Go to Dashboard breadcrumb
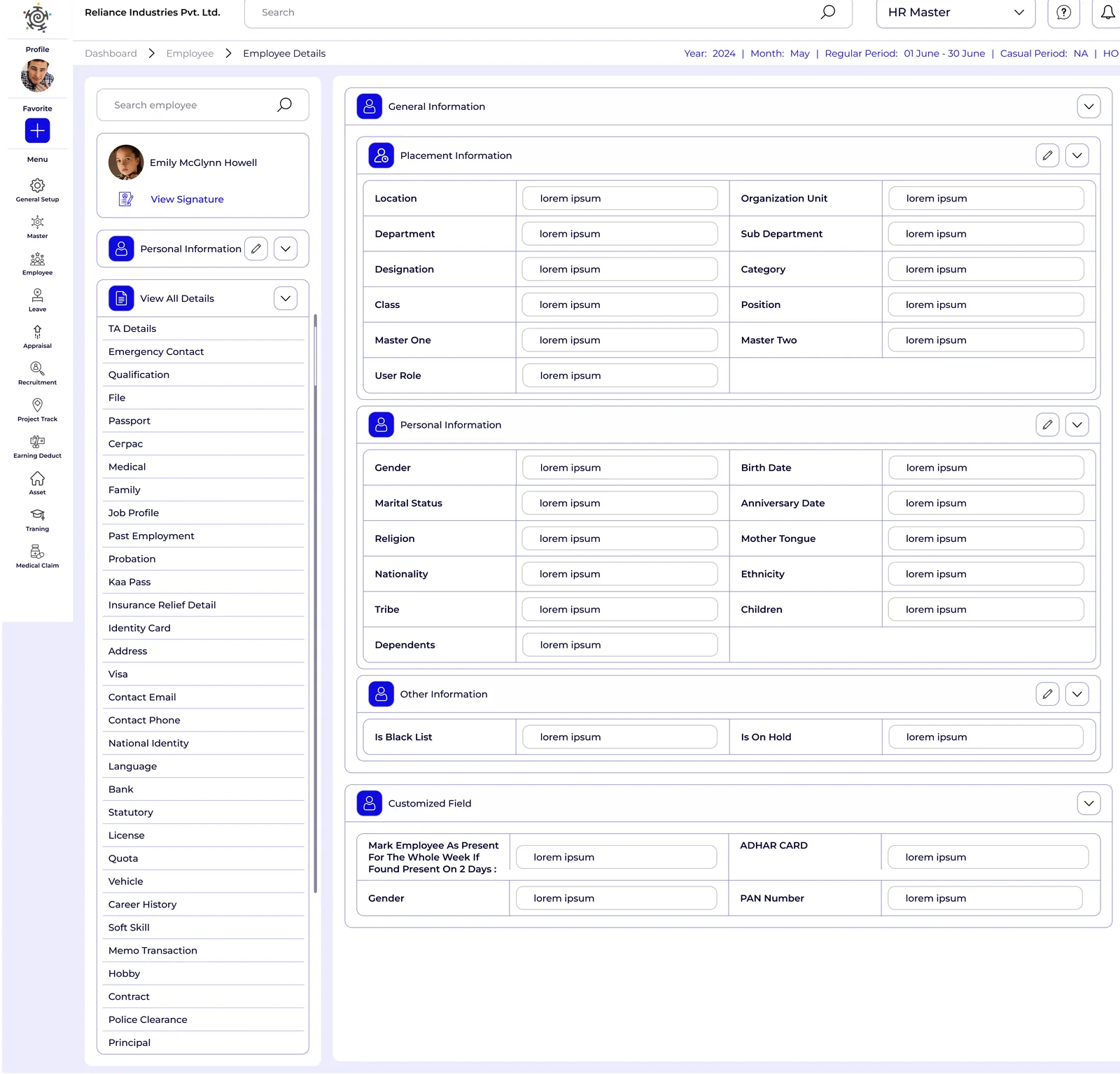 coord(111,53)
